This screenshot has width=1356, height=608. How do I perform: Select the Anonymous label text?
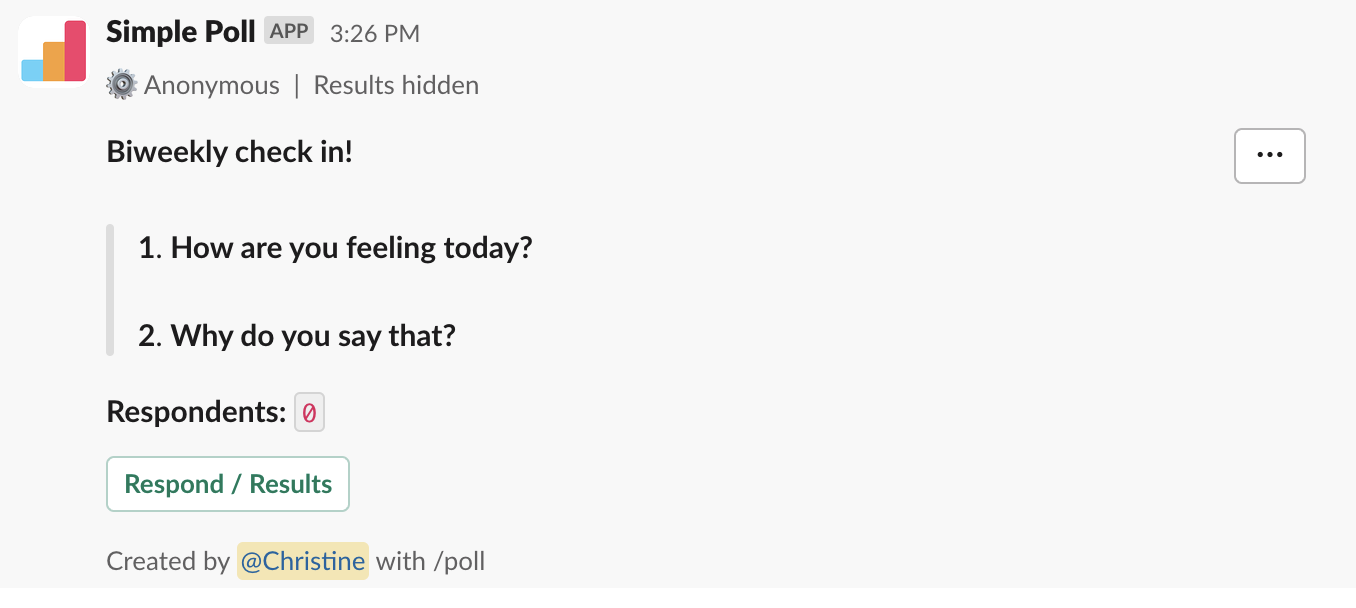(212, 86)
